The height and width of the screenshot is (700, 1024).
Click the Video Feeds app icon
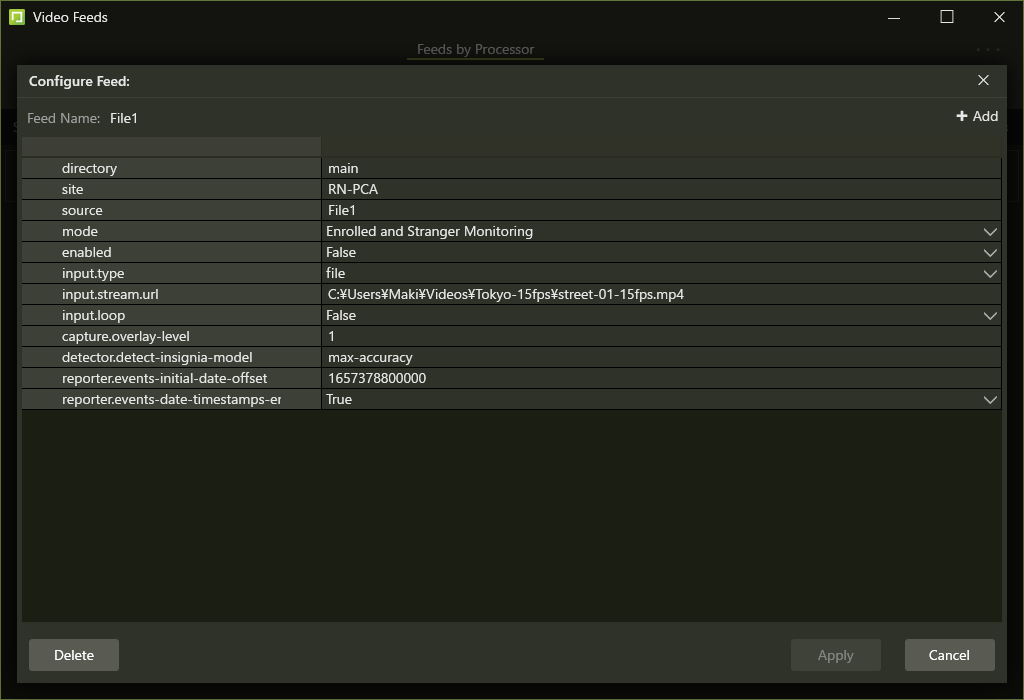coord(16,17)
